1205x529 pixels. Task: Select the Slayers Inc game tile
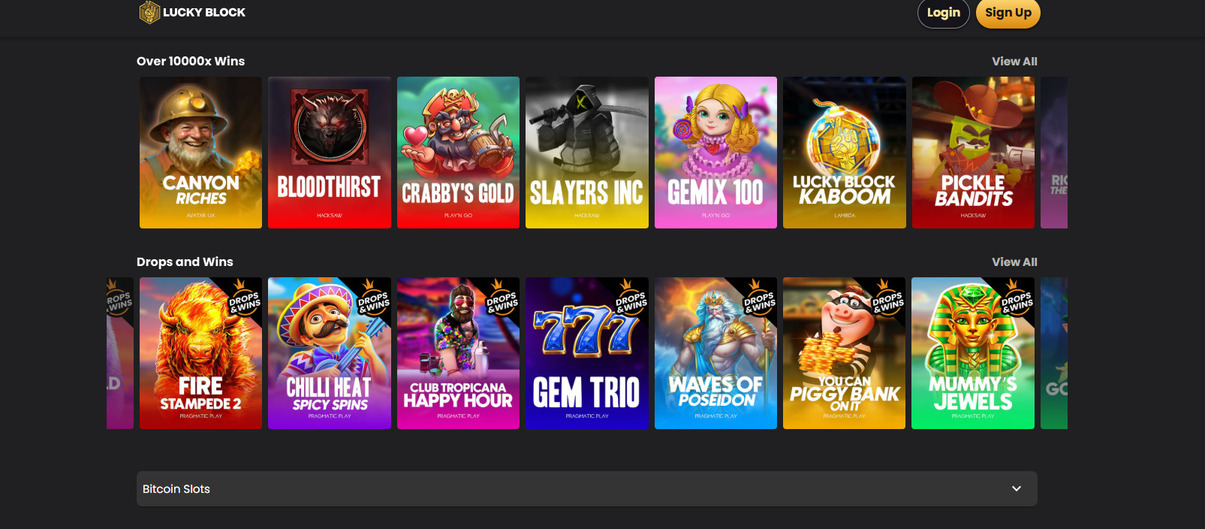587,153
